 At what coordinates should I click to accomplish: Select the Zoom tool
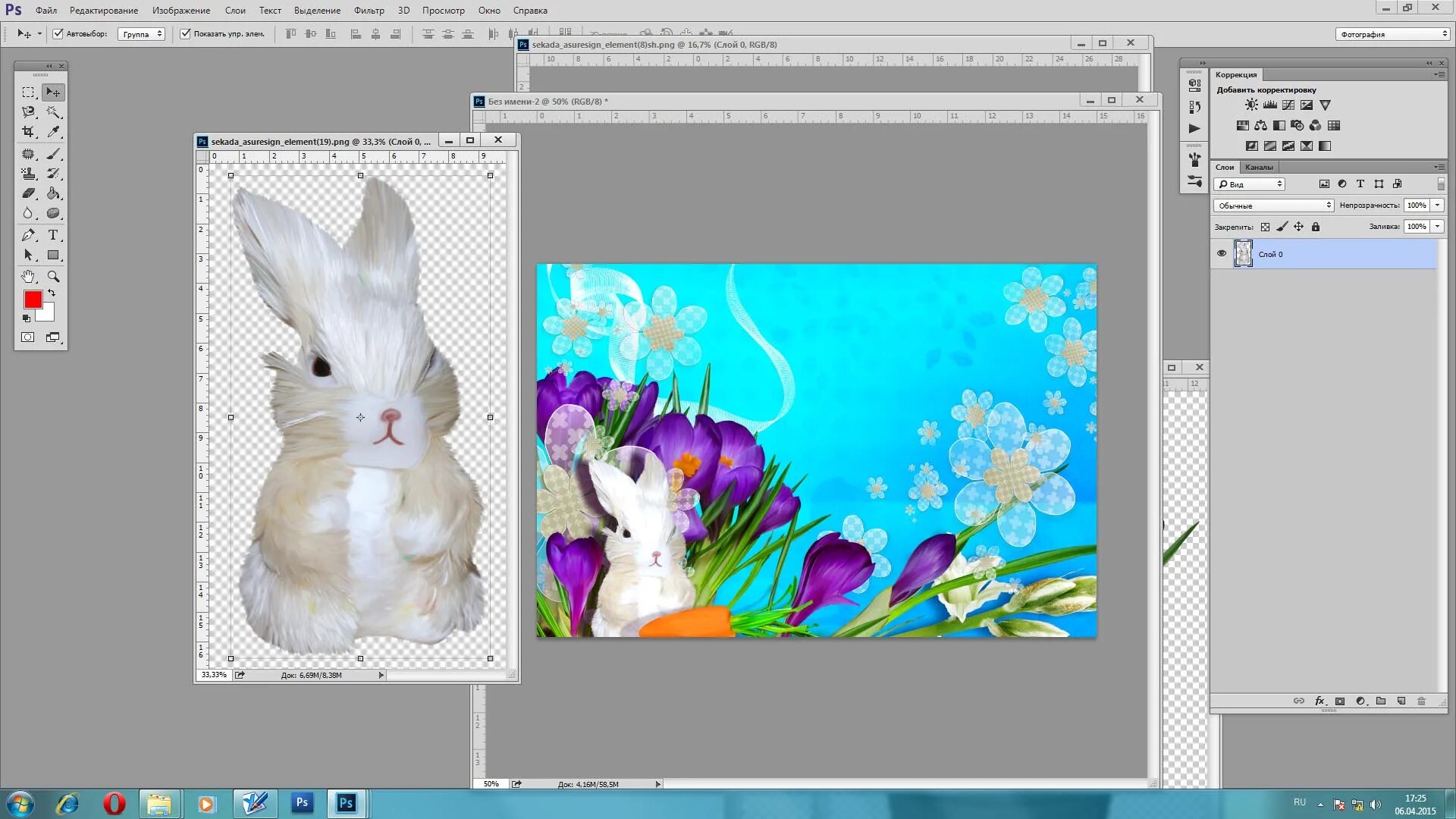[53, 277]
